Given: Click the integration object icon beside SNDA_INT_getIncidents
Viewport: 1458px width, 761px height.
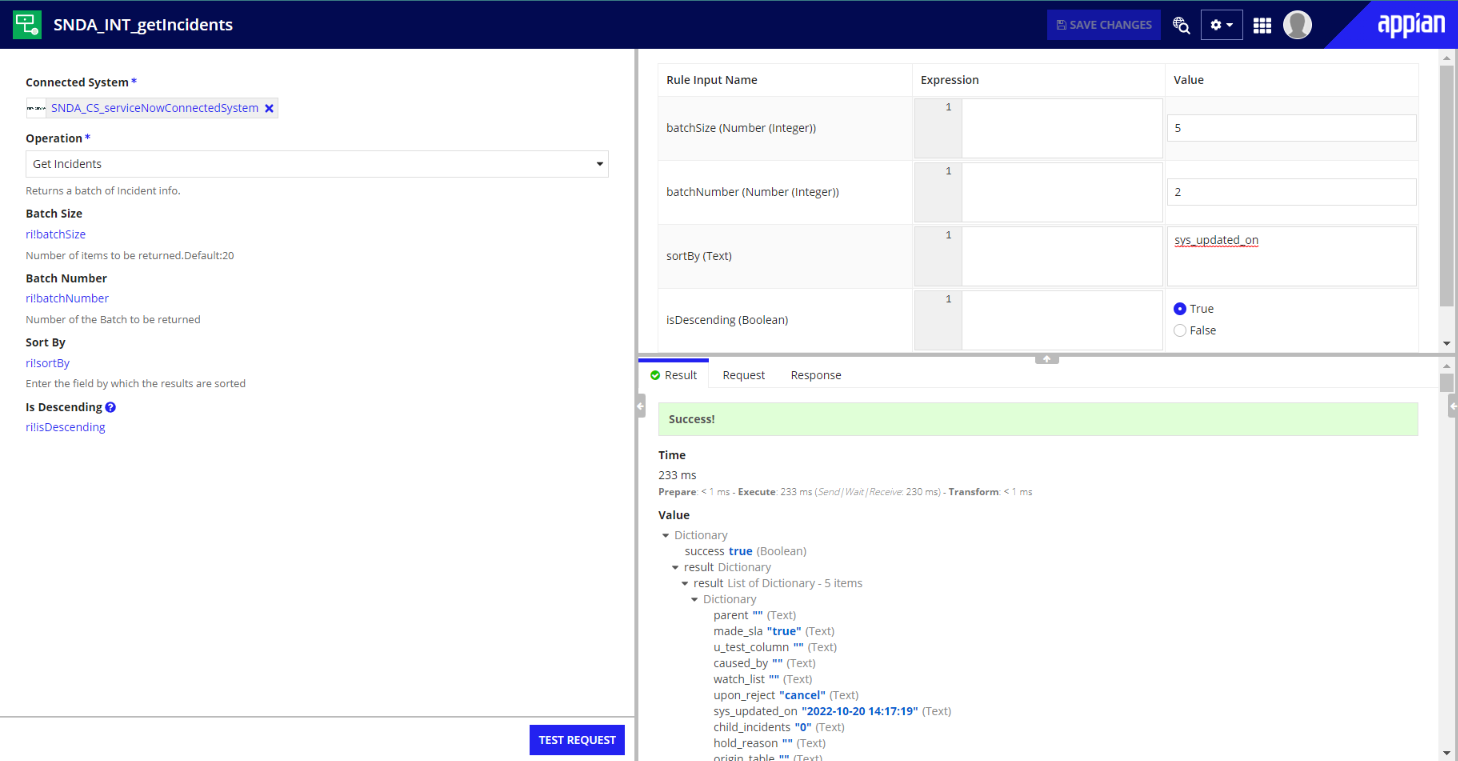Looking at the screenshot, I should tap(27, 25).
